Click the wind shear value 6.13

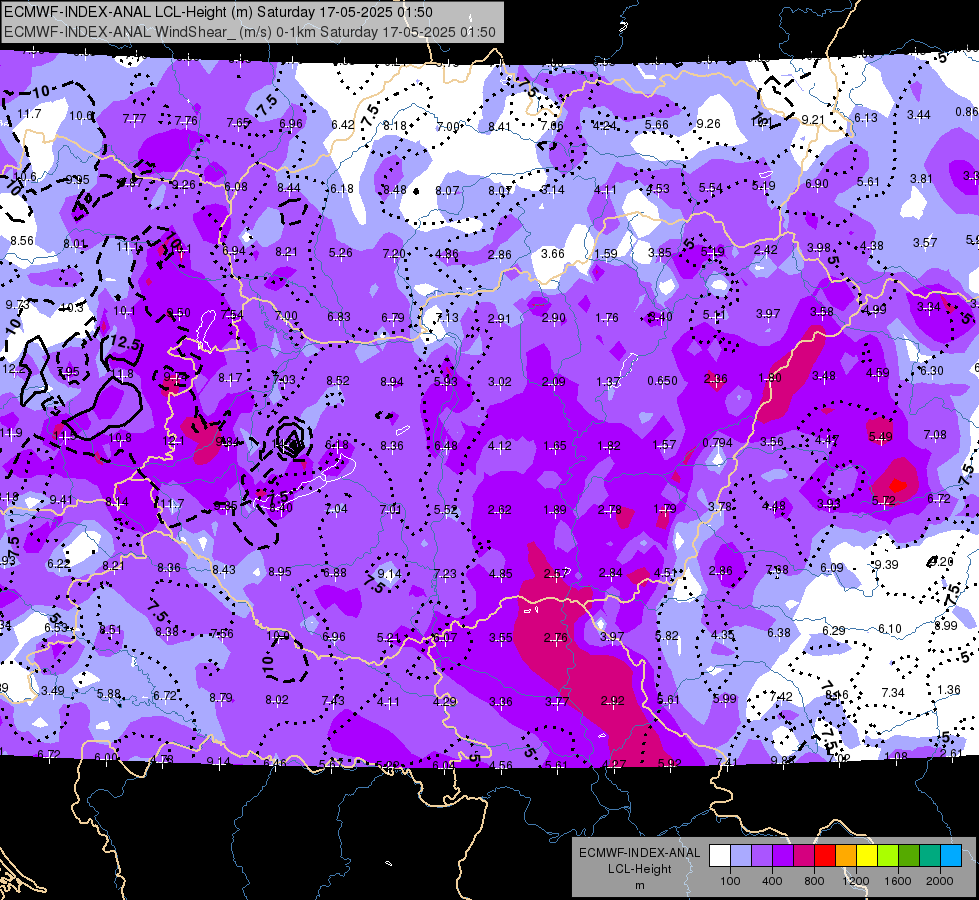pyautogui.click(x=865, y=117)
